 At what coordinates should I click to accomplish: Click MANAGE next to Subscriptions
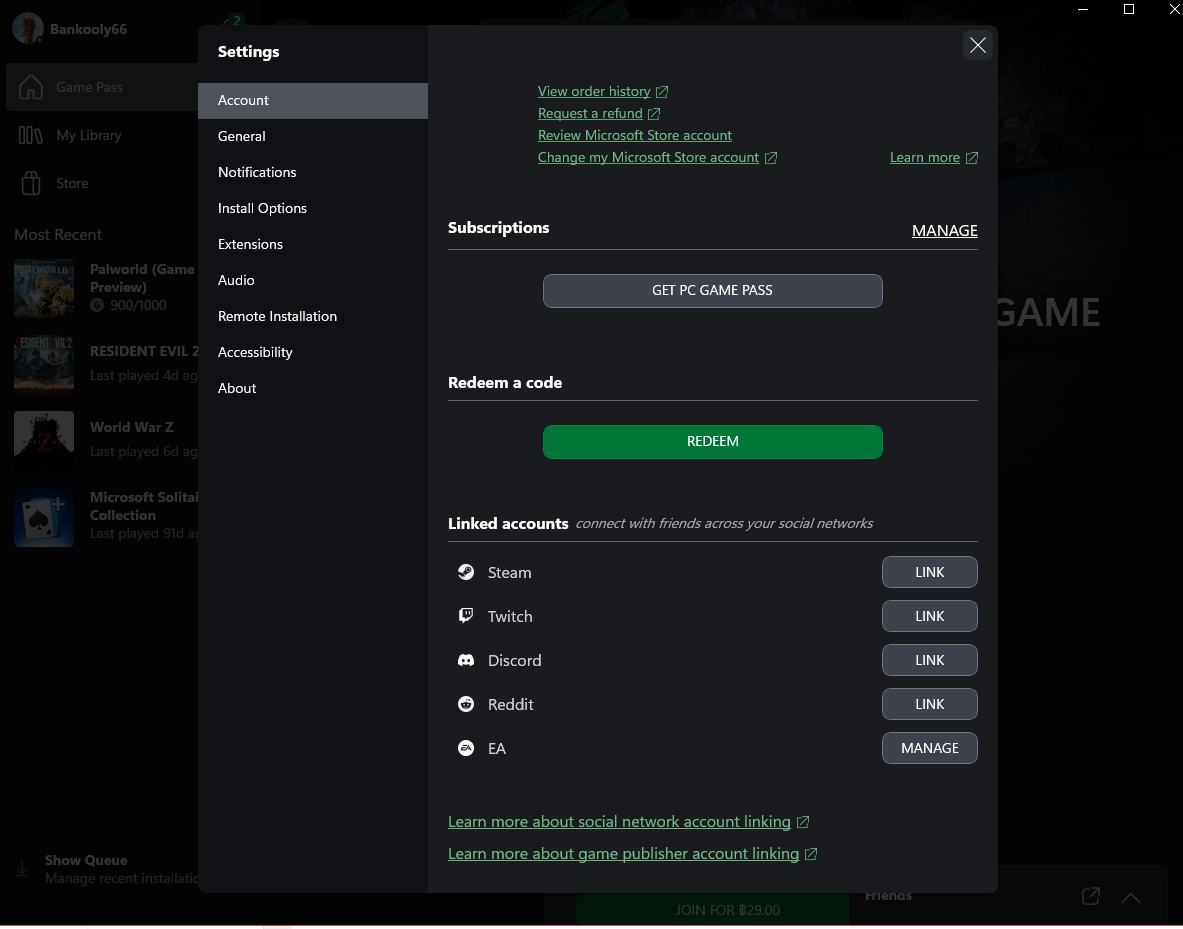pyautogui.click(x=945, y=230)
